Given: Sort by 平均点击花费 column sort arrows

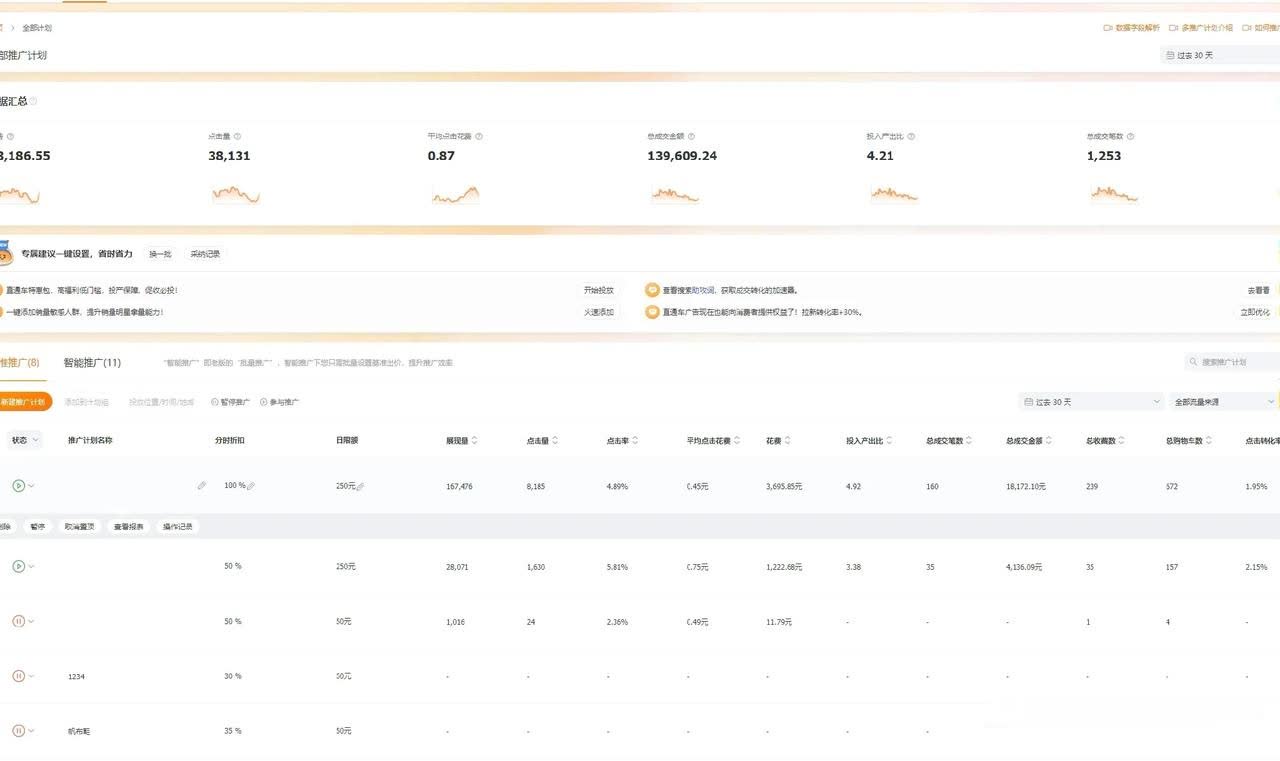Looking at the screenshot, I should click(x=737, y=440).
